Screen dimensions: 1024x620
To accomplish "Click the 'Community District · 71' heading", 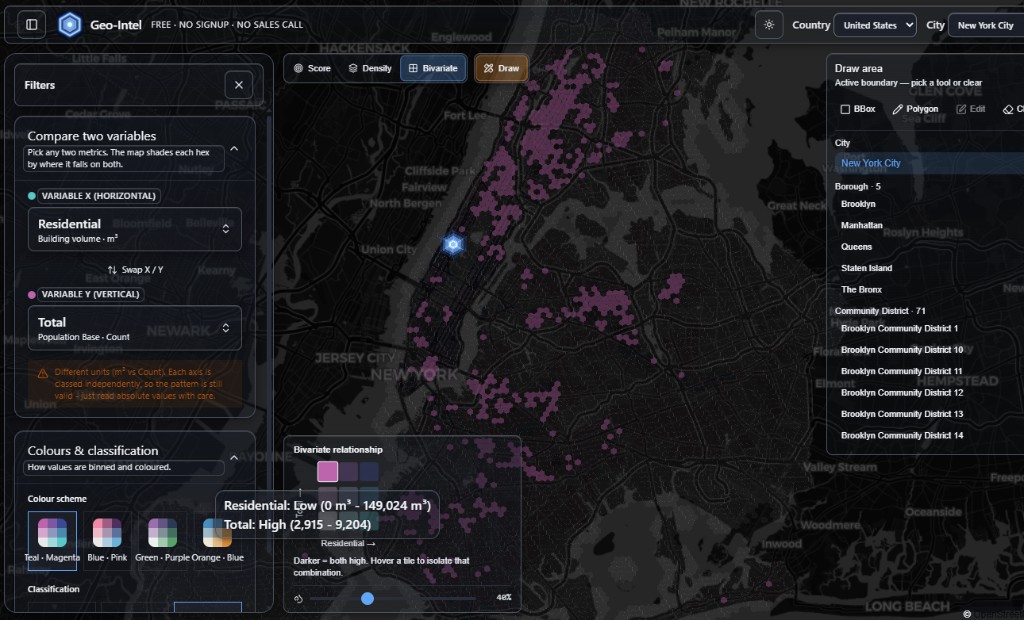I will tap(880, 311).
